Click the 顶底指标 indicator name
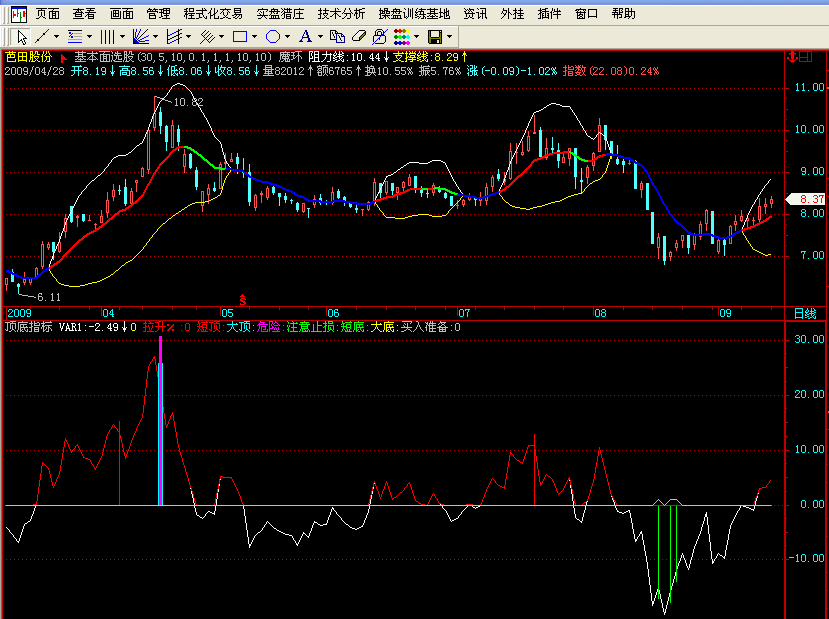 click(29, 327)
